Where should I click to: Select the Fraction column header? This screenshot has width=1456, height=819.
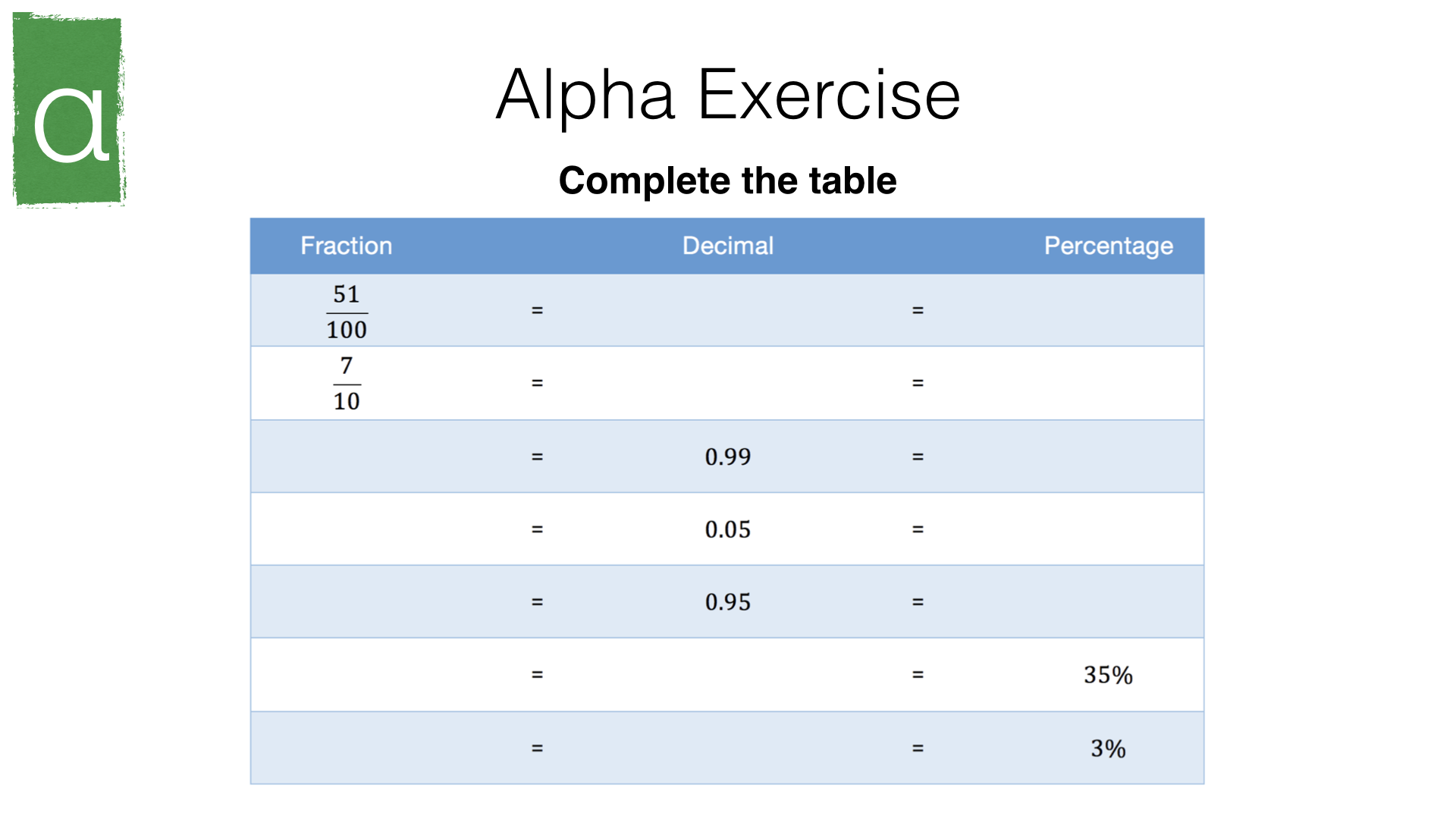pos(347,246)
